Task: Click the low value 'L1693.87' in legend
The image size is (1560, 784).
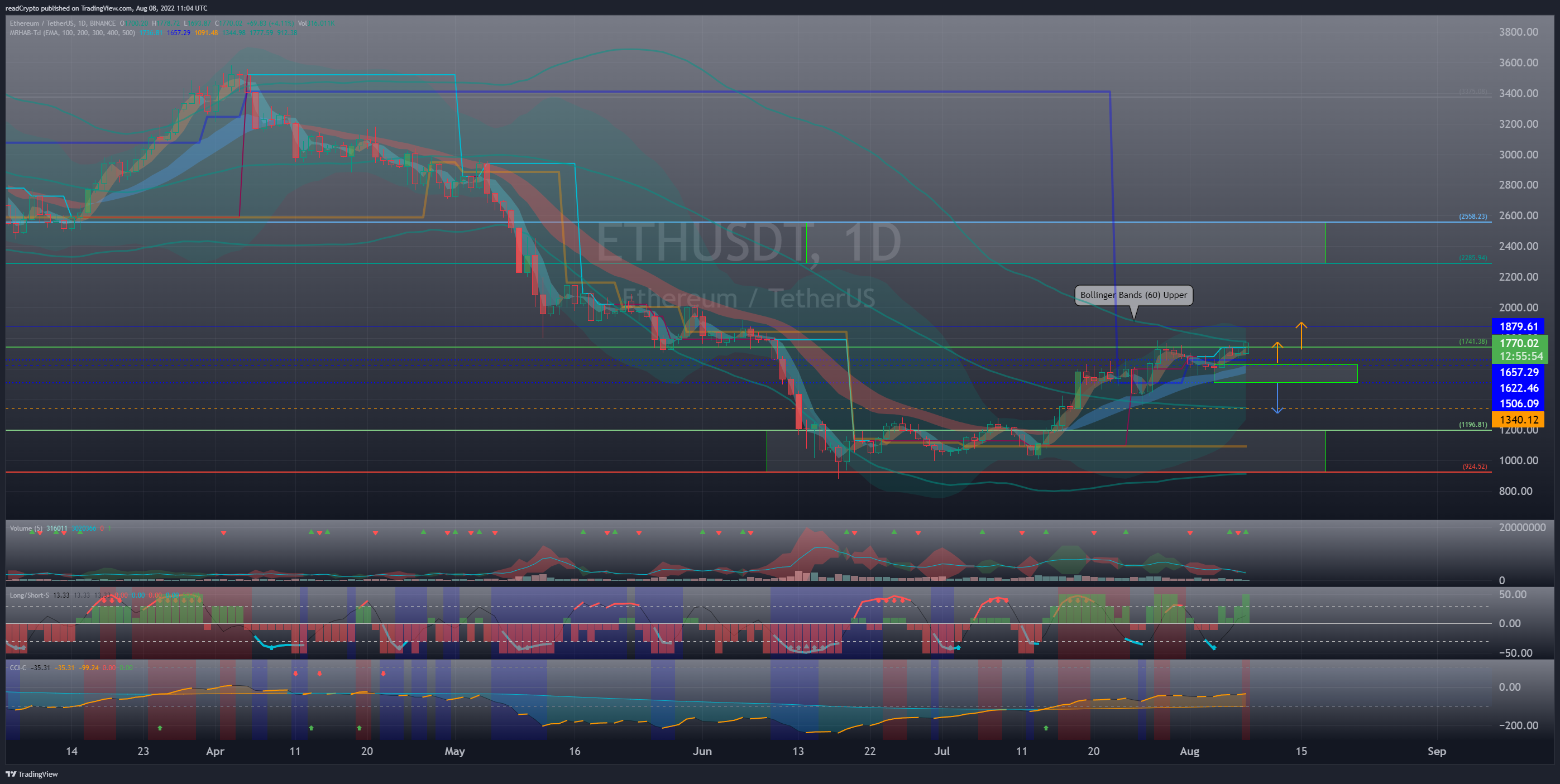Action: [198, 23]
